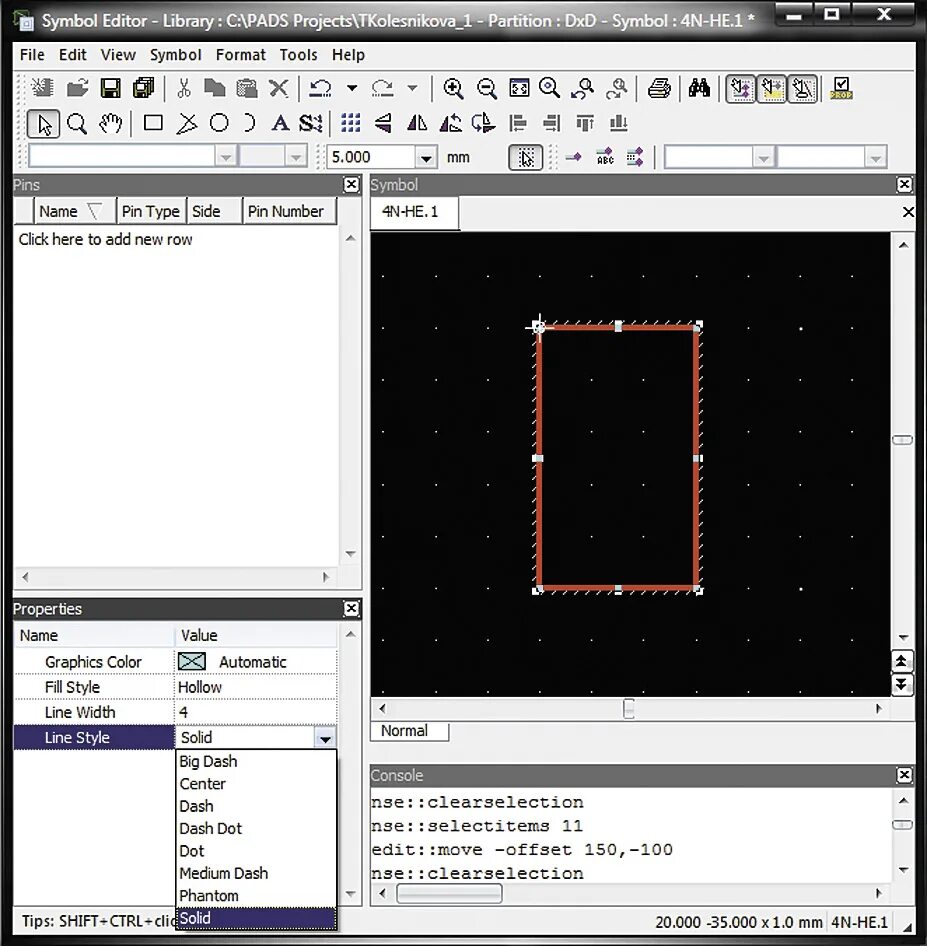This screenshot has width=927, height=946.
Task: Click the New symbol toolbar icon
Action: pos(42,88)
